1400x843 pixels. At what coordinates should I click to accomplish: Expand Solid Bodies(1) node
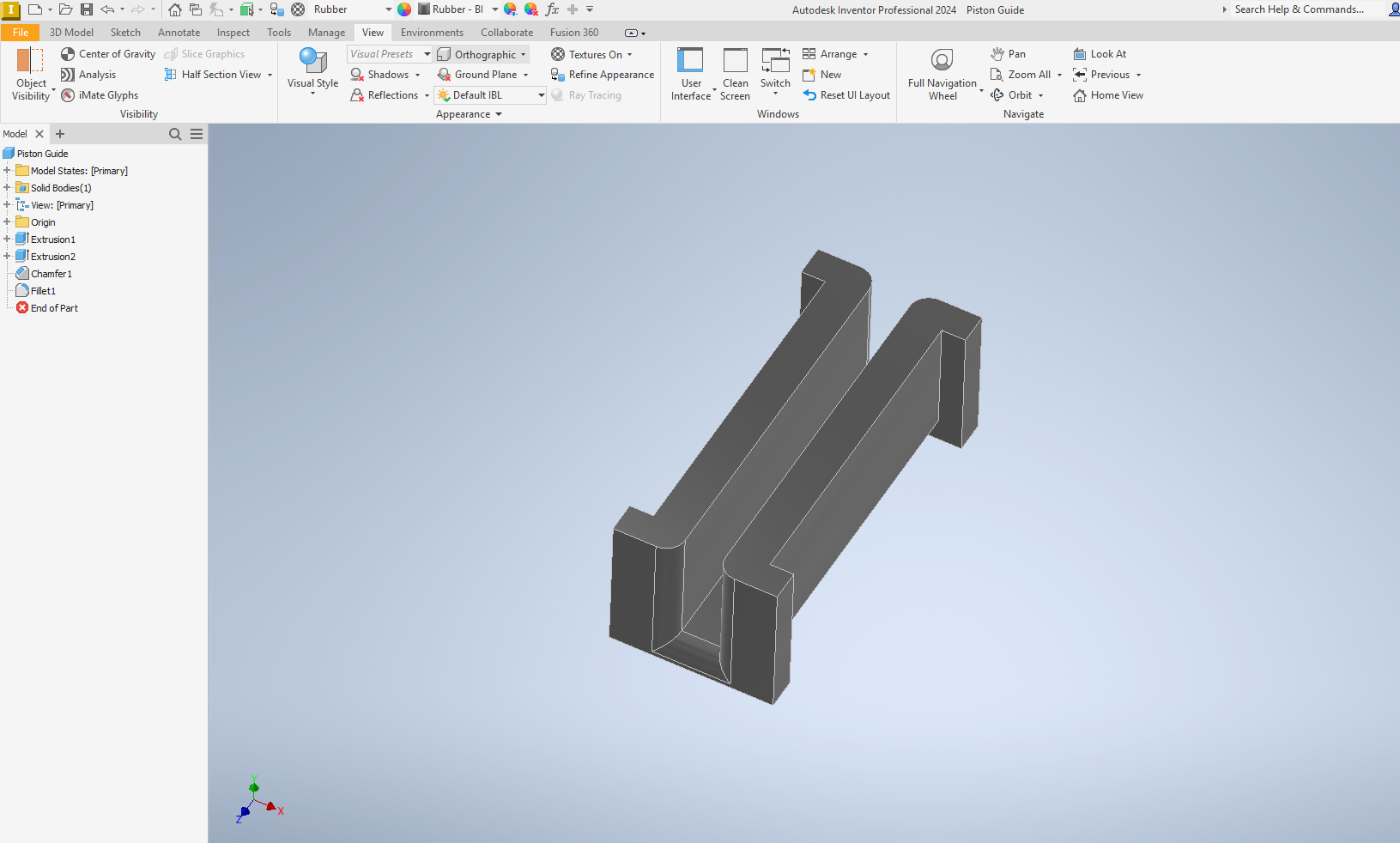coord(7,187)
